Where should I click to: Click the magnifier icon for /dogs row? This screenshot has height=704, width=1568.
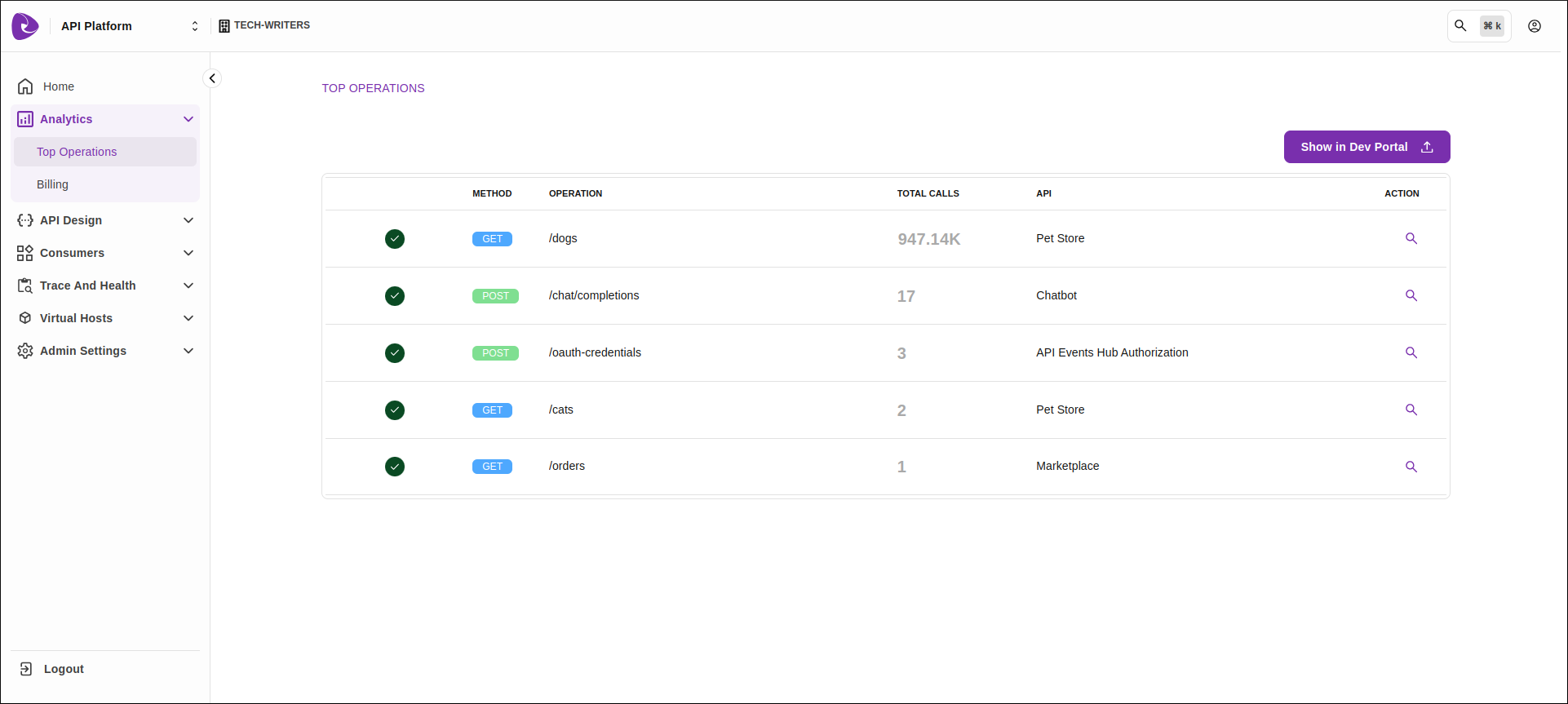point(1411,238)
